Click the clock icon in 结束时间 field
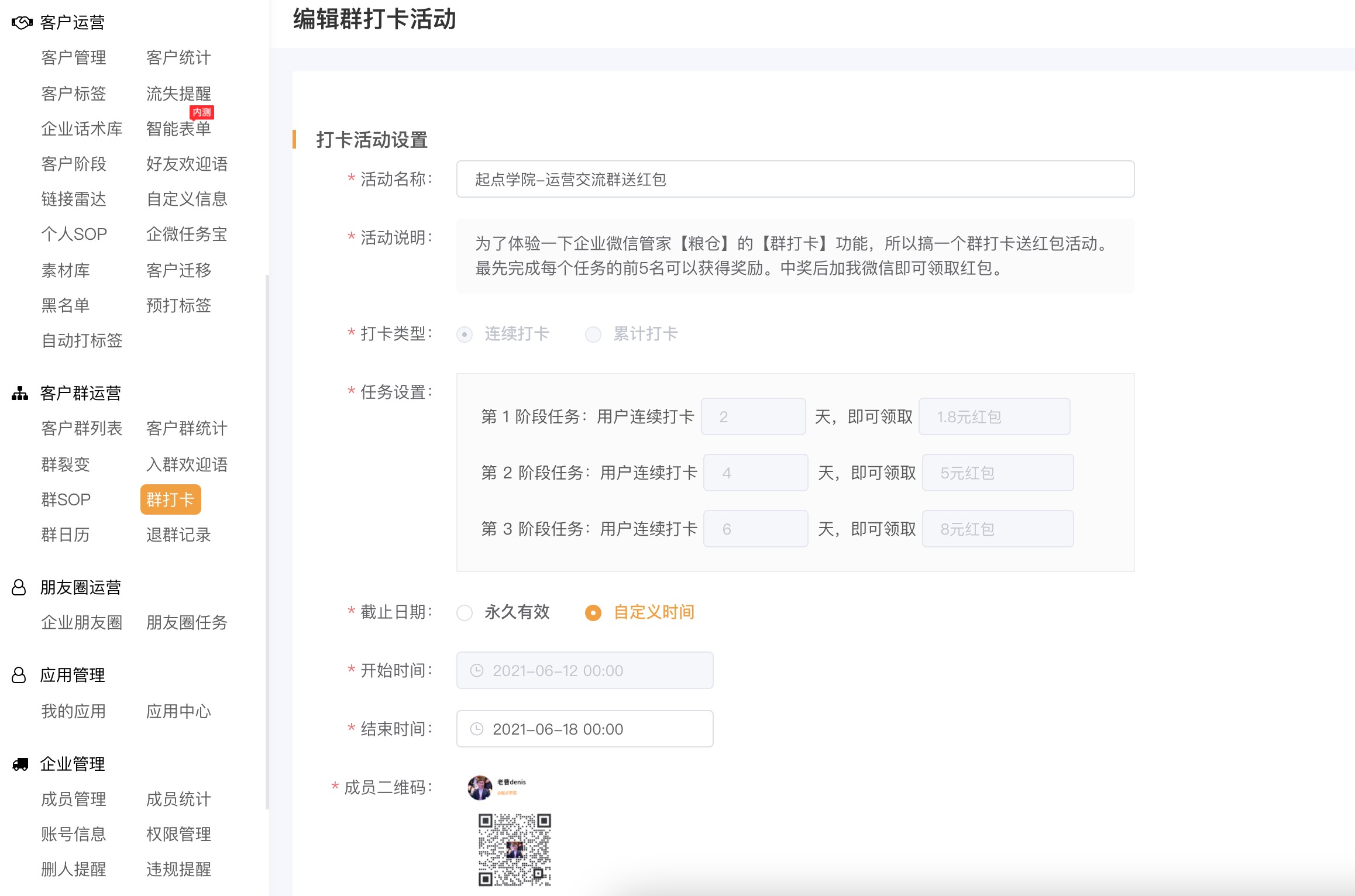The width and height of the screenshot is (1355, 896). [x=477, y=729]
